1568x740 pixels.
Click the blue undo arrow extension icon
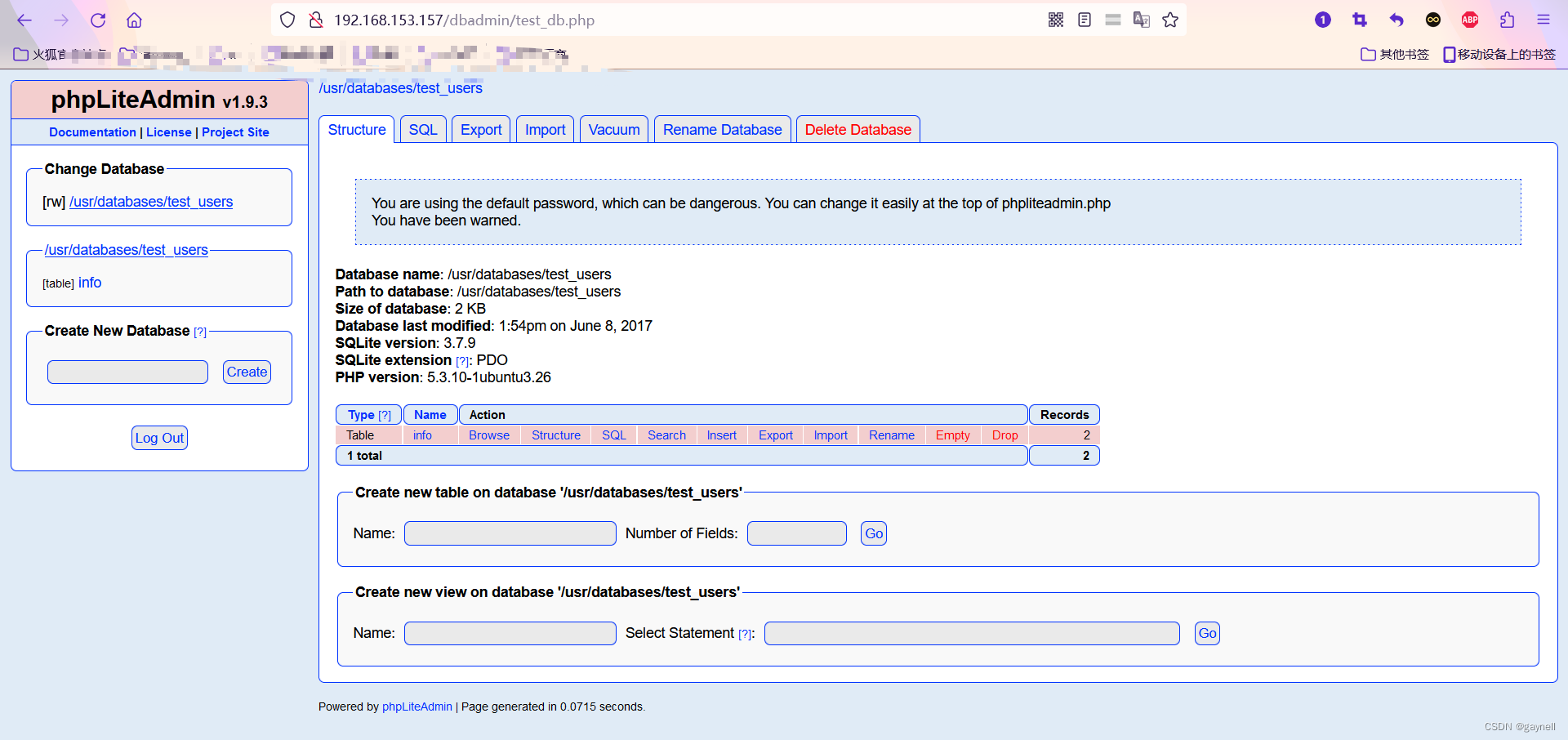click(x=1396, y=20)
